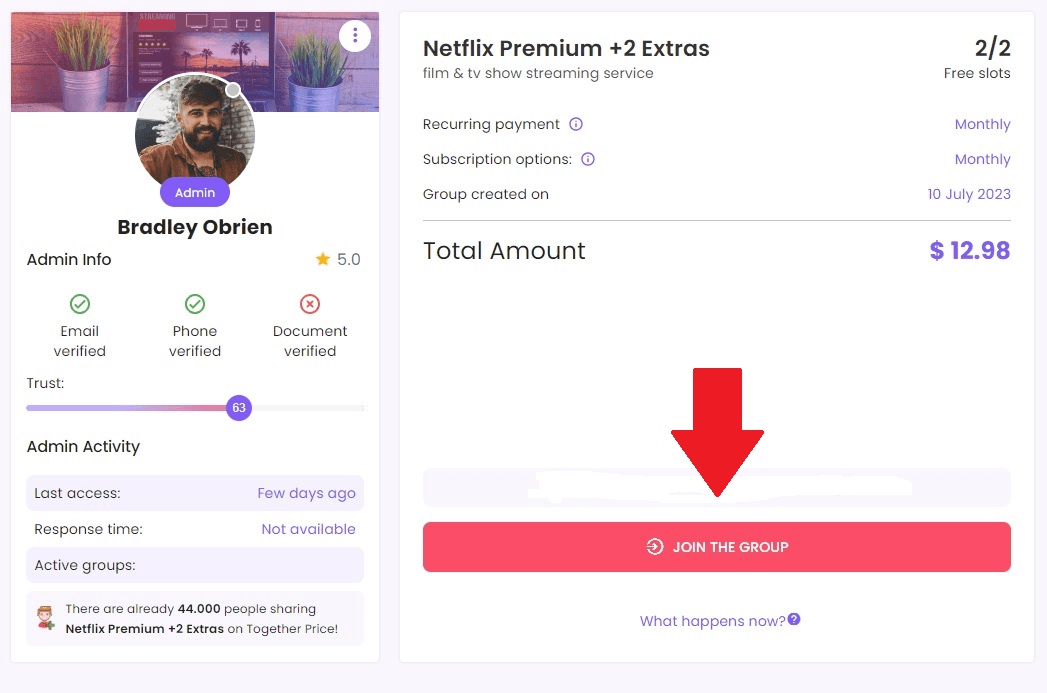1047x693 pixels.
Task: Click the Subscription options info icon
Action: 588,159
